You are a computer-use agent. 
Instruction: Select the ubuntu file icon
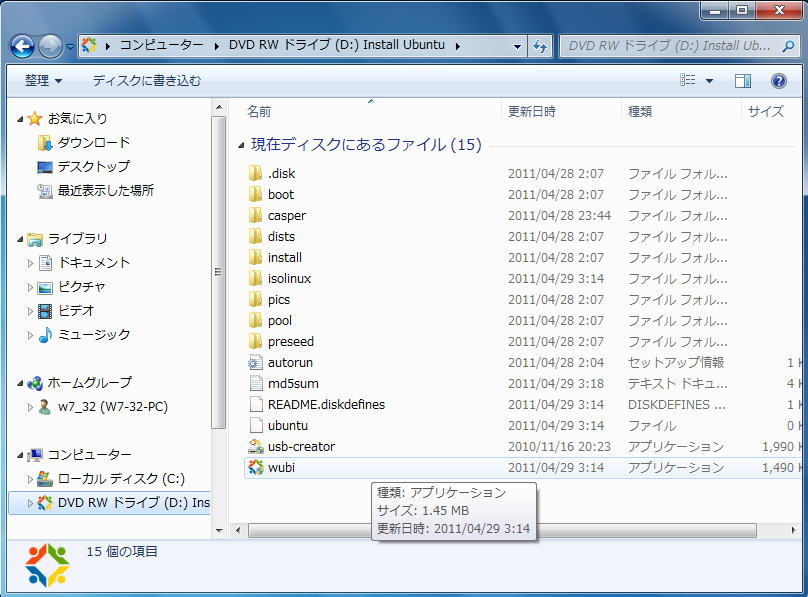coord(255,425)
